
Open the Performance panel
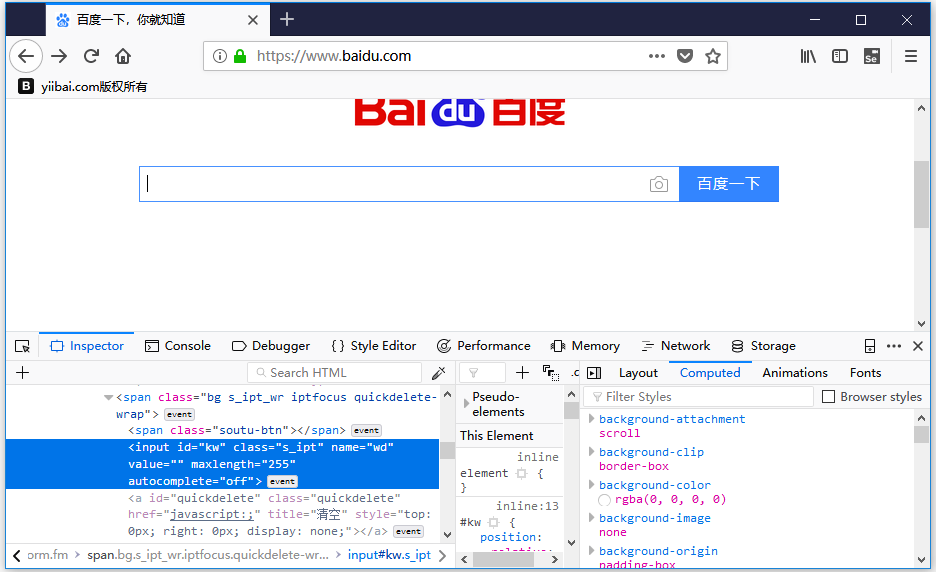point(484,346)
